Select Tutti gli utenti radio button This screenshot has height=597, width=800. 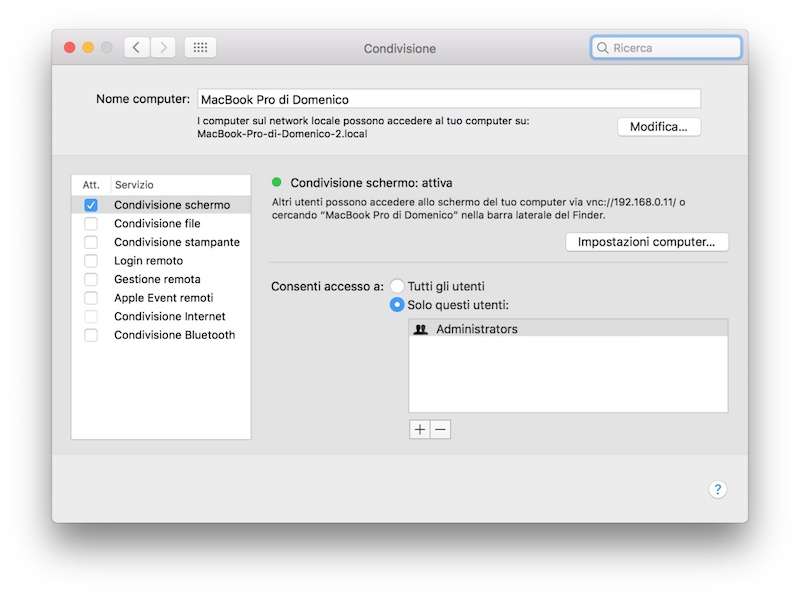(397, 286)
